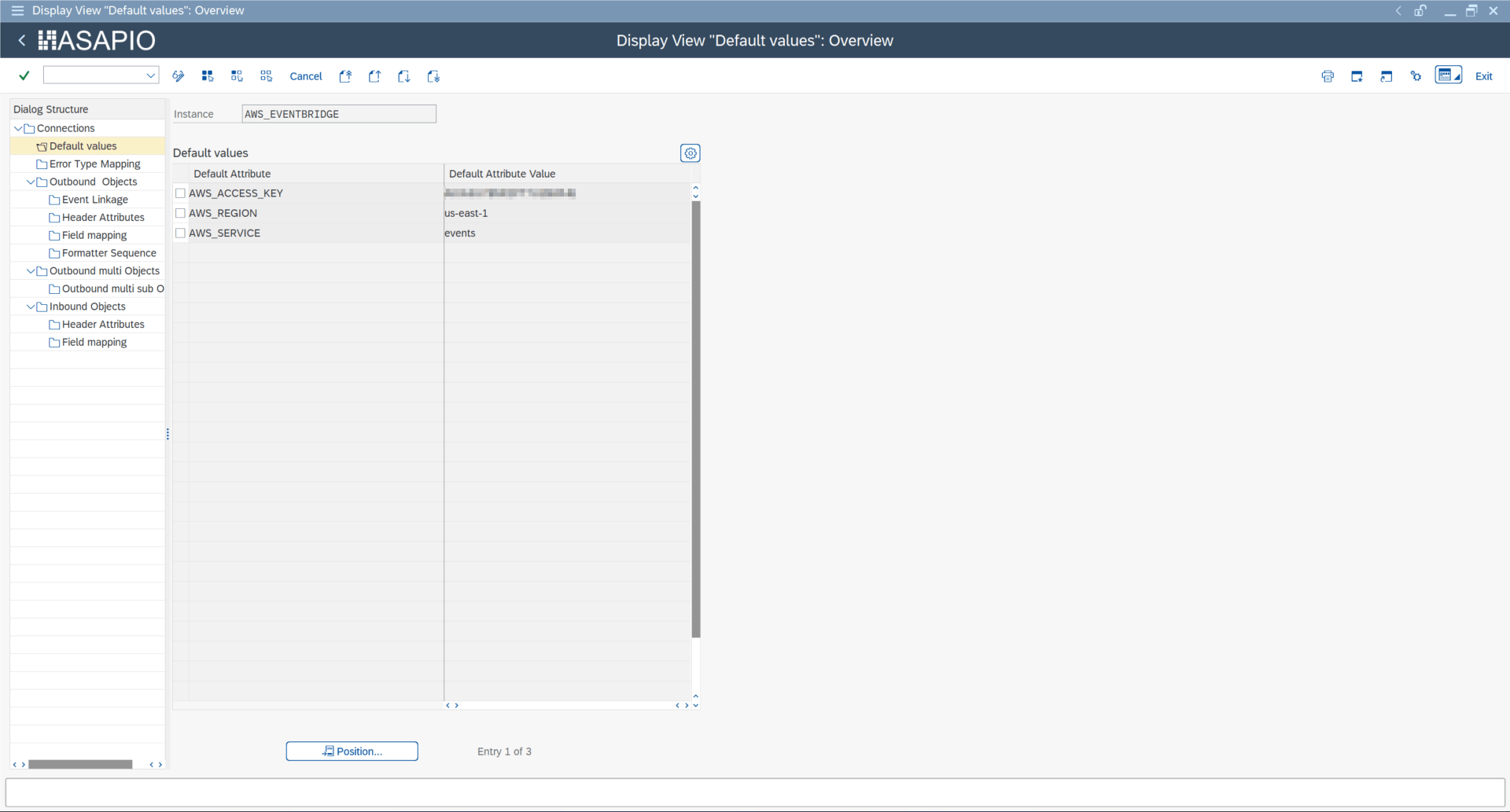This screenshot has height=812, width=1510.
Task: Click the table vertical scrollbar
Action: click(696, 419)
